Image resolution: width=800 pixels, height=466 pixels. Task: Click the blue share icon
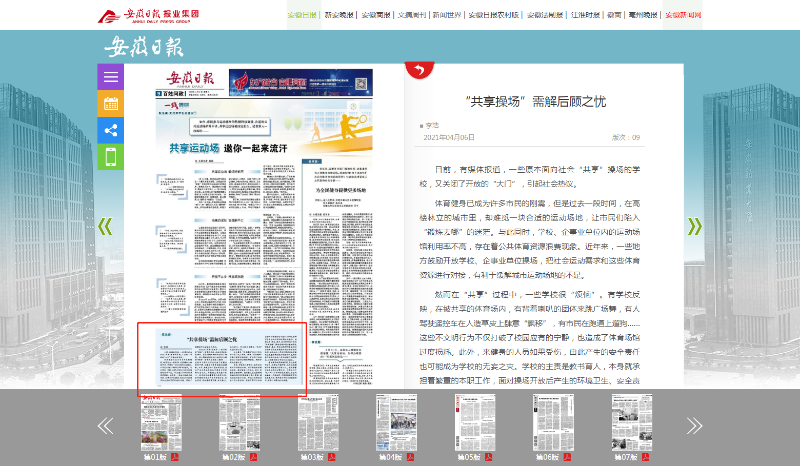[x=111, y=130]
